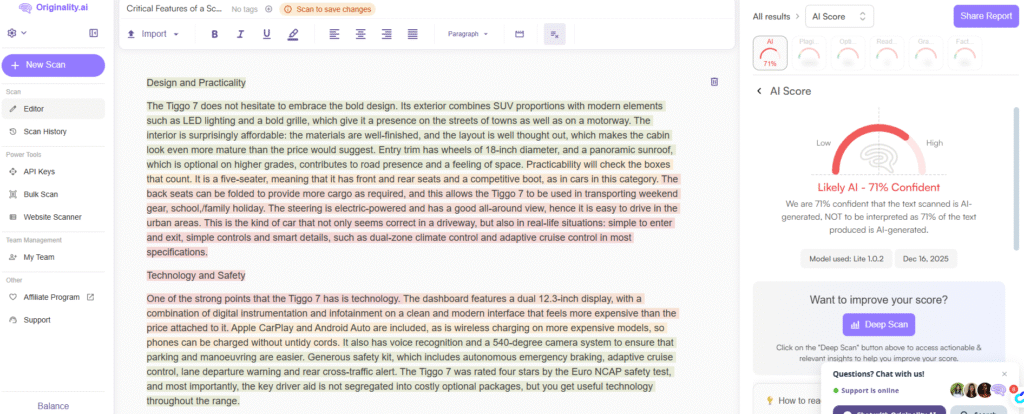
Task: Expand the Paragraph style dropdown
Action: (x=468, y=34)
